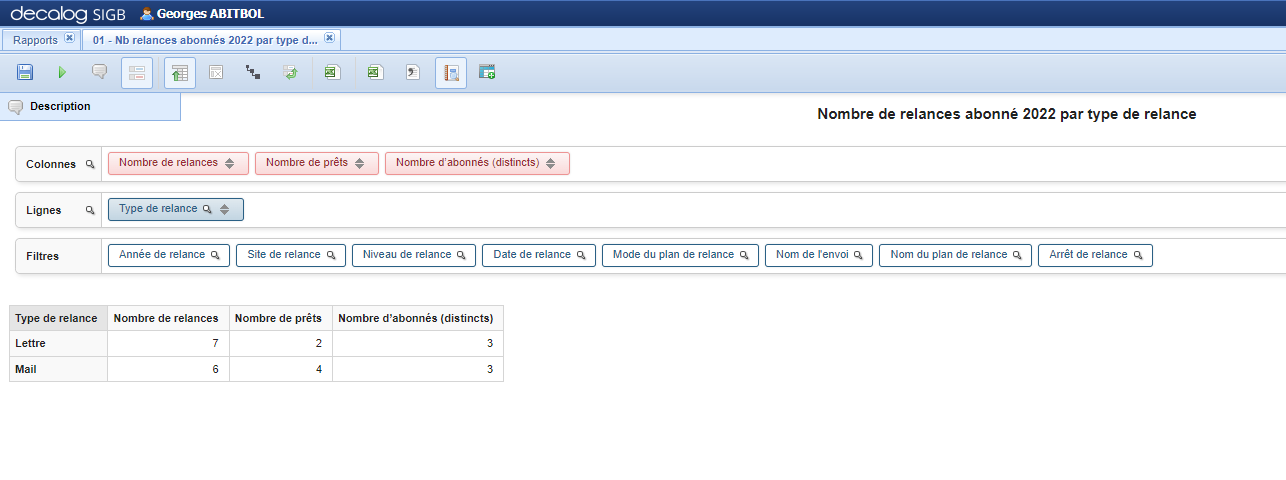Close the 01 - Nb relances abonnés tab
The image size is (1286, 480).
329,39
